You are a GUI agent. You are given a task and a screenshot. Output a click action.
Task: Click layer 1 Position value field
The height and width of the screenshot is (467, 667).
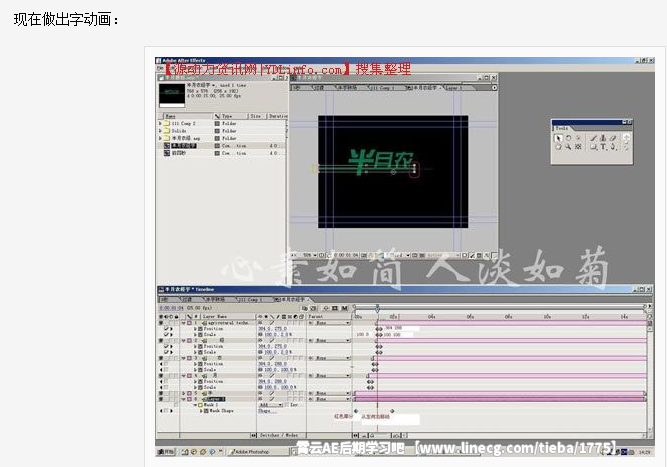(273, 329)
